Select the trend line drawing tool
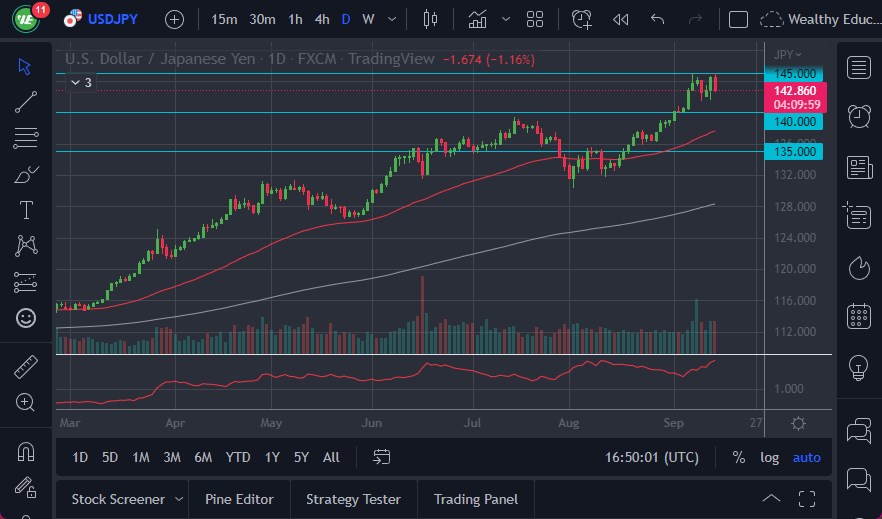The image size is (882, 519). [x=26, y=101]
